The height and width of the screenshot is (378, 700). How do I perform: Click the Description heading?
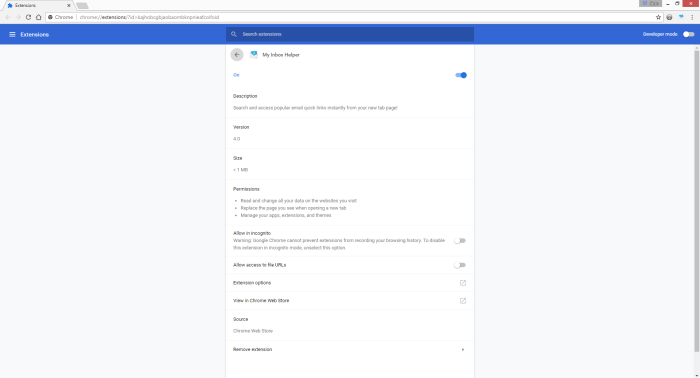pos(245,96)
